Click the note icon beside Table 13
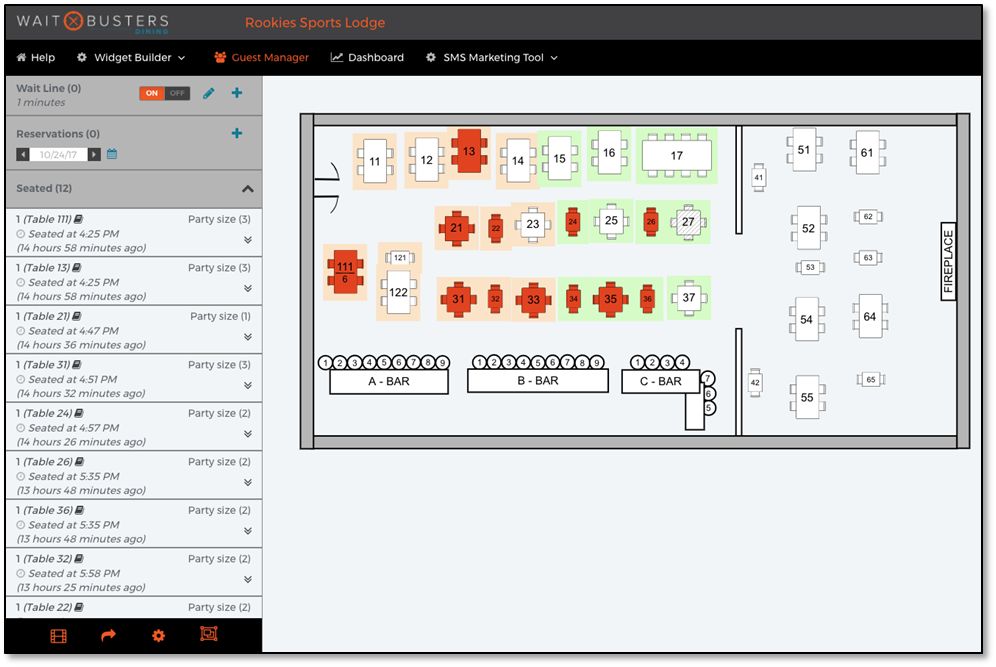 [x=77, y=267]
